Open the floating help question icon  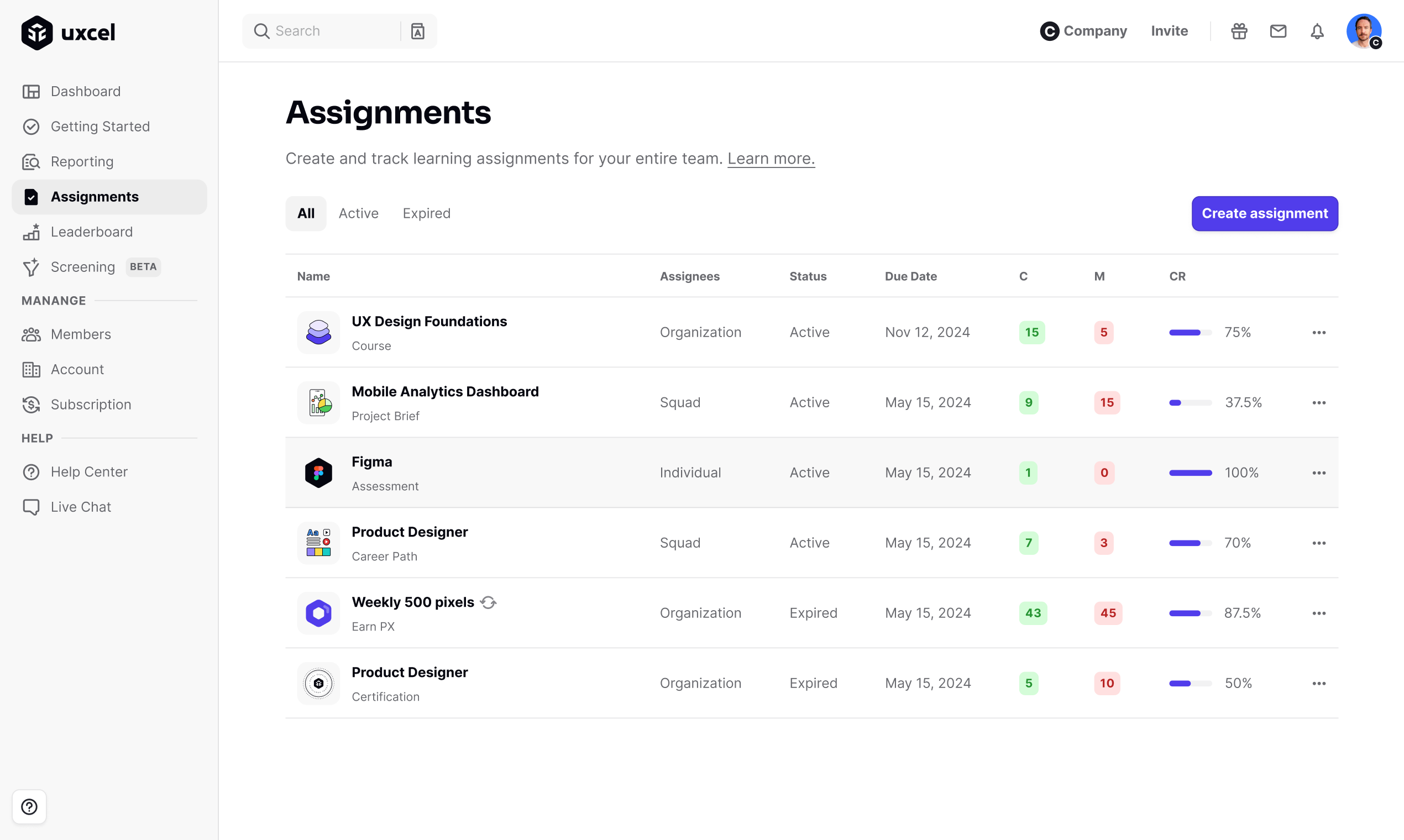[29, 806]
